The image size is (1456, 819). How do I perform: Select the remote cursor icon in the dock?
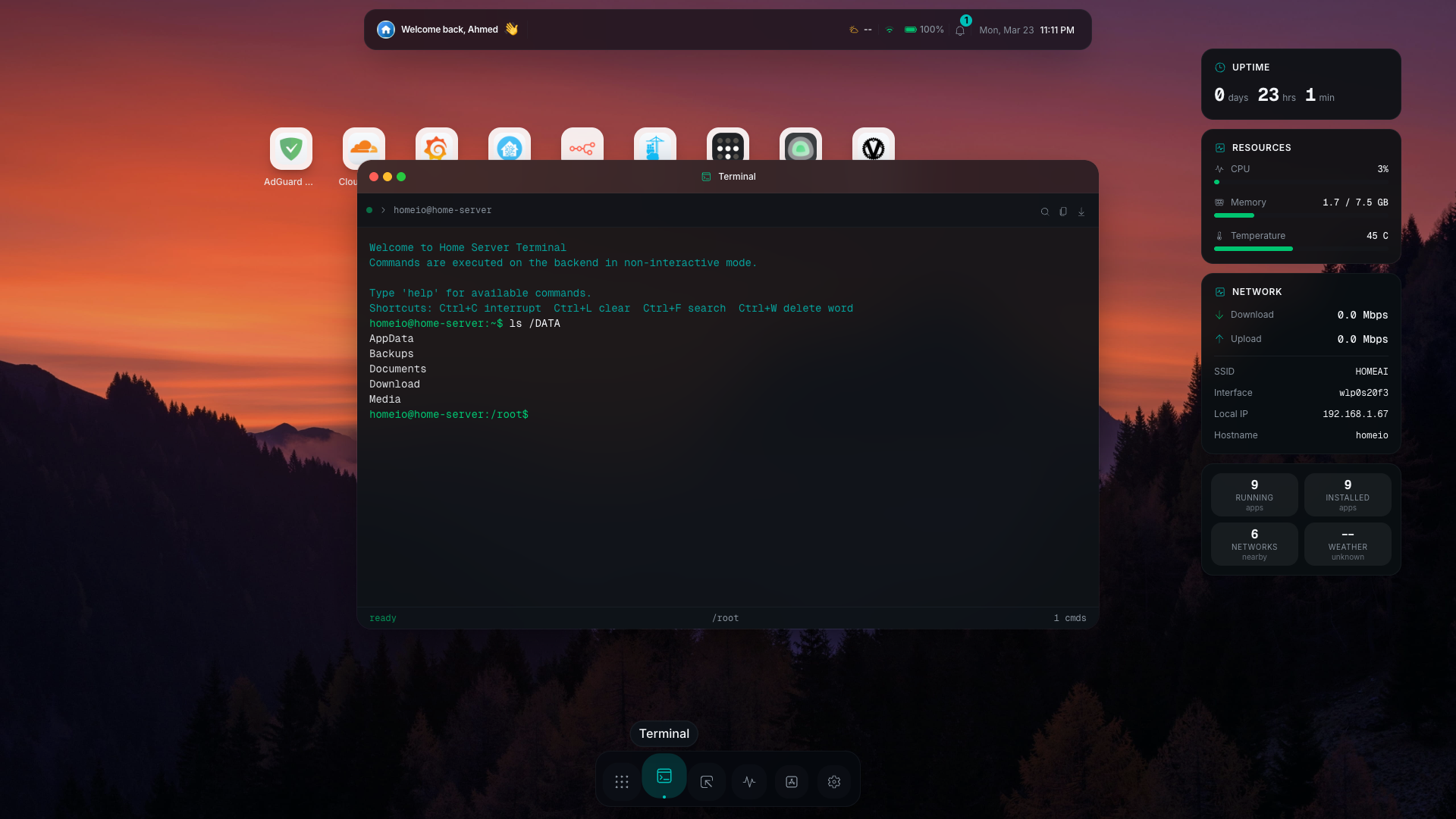pos(707,782)
